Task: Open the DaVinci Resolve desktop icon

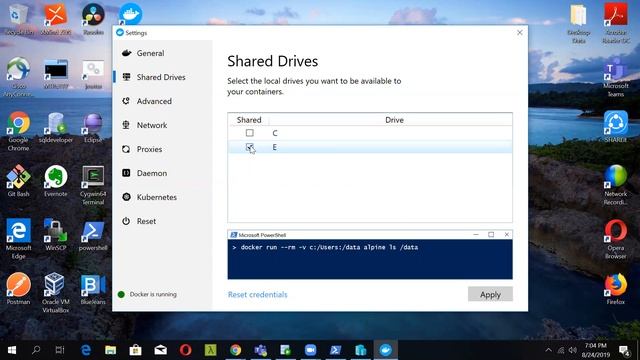Action: click(x=93, y=18)
